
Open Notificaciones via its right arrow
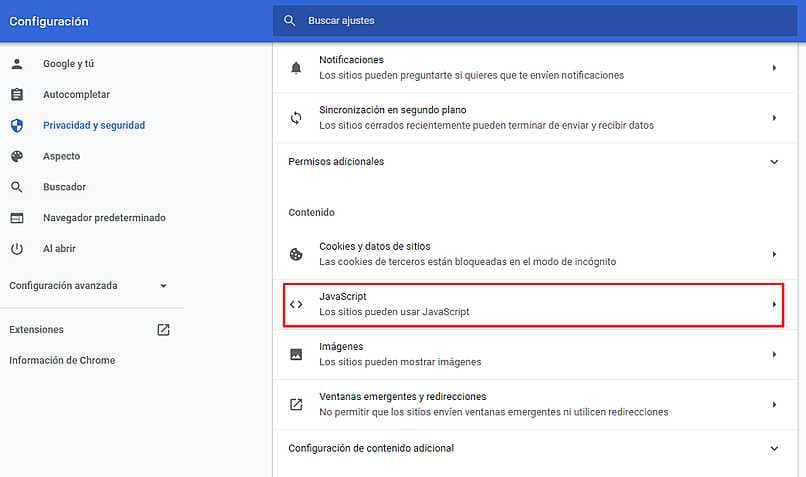[774, 67]
